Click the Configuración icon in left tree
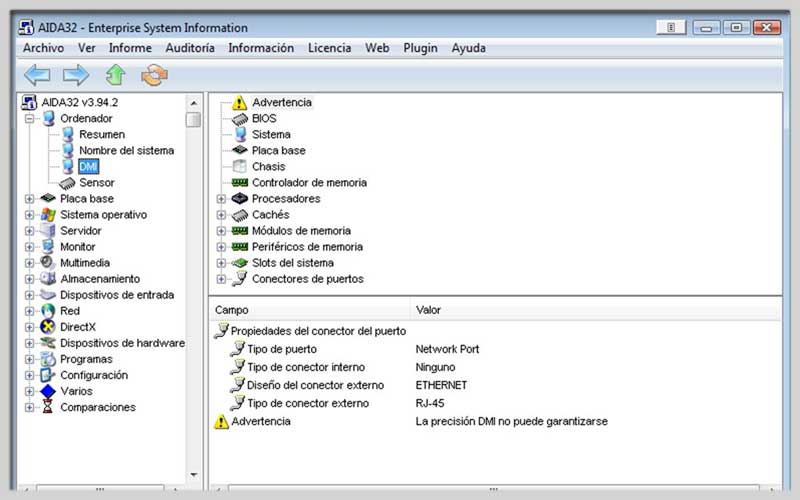Image resolution: width=800 pixels, height=500 pixels. click(x=48, y=375)
